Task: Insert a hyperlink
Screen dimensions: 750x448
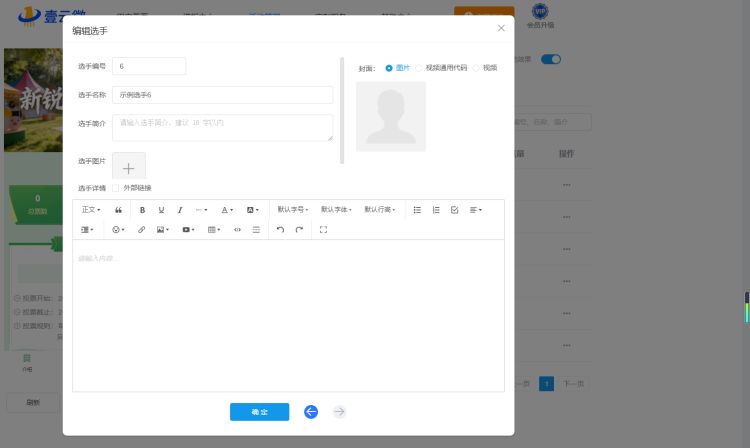Action: [142, 229]
